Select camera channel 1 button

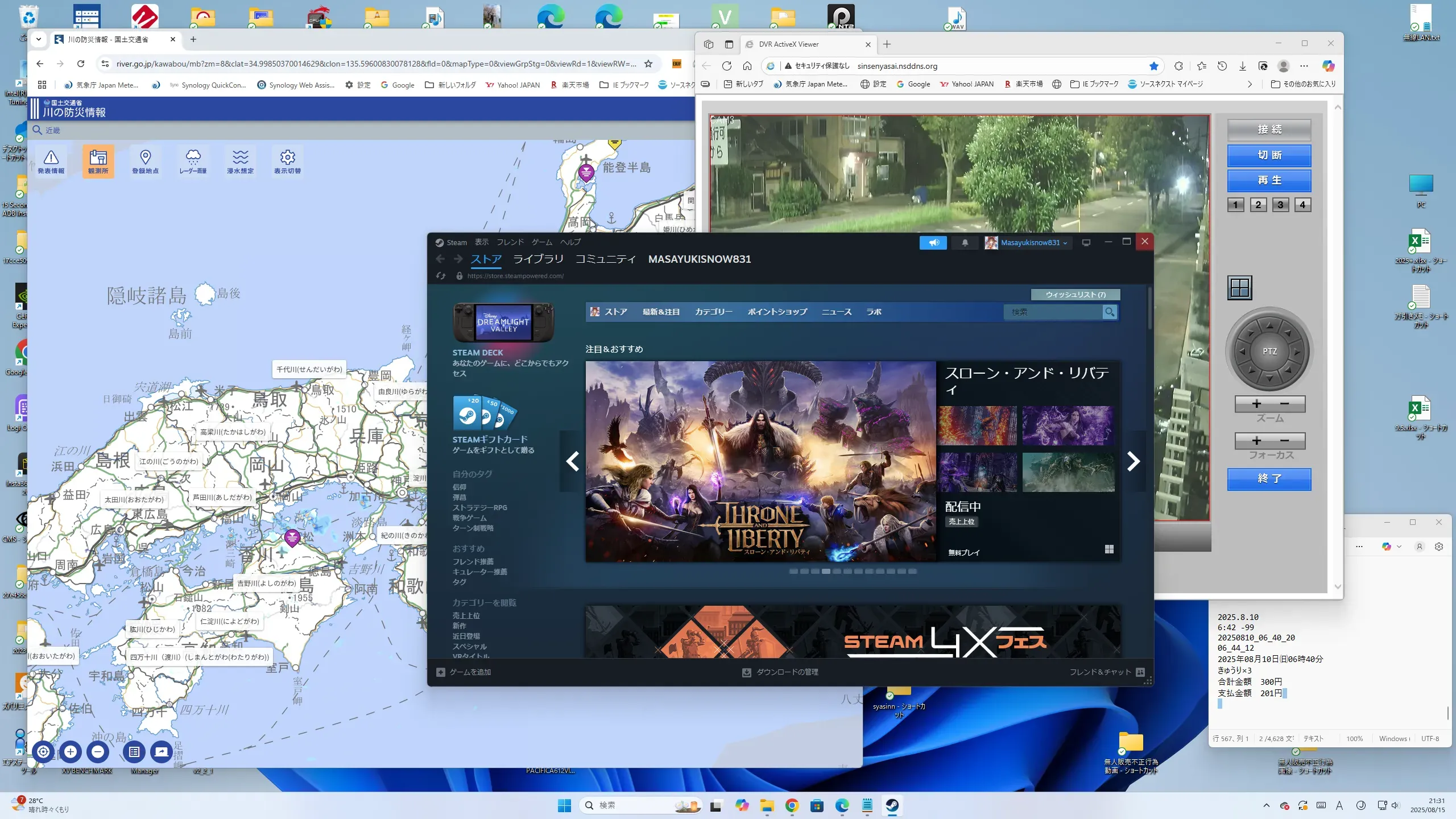[1235, 205]
